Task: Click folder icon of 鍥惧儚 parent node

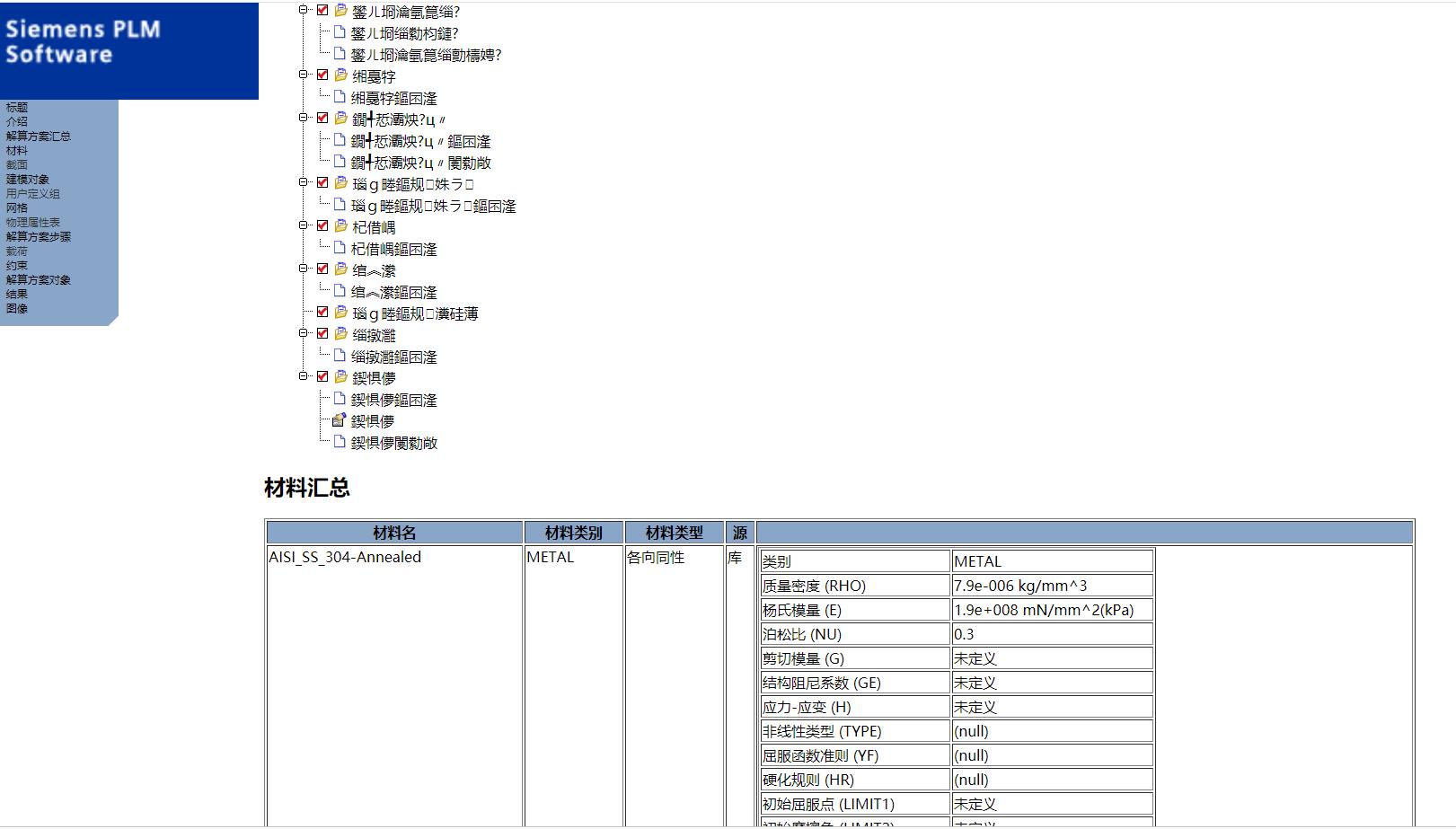Action: [341, 377]
